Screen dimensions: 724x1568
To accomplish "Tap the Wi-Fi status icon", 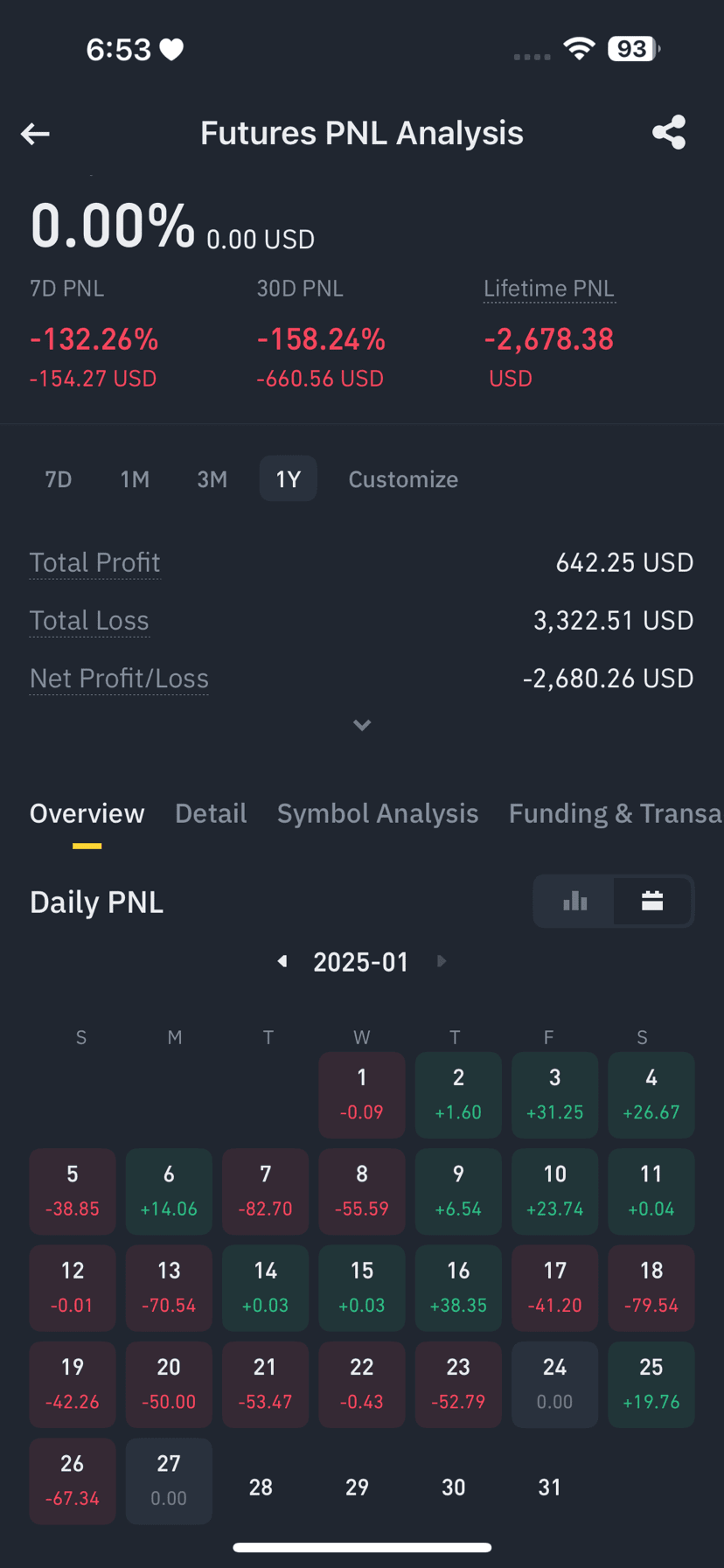I will [579, 49].
